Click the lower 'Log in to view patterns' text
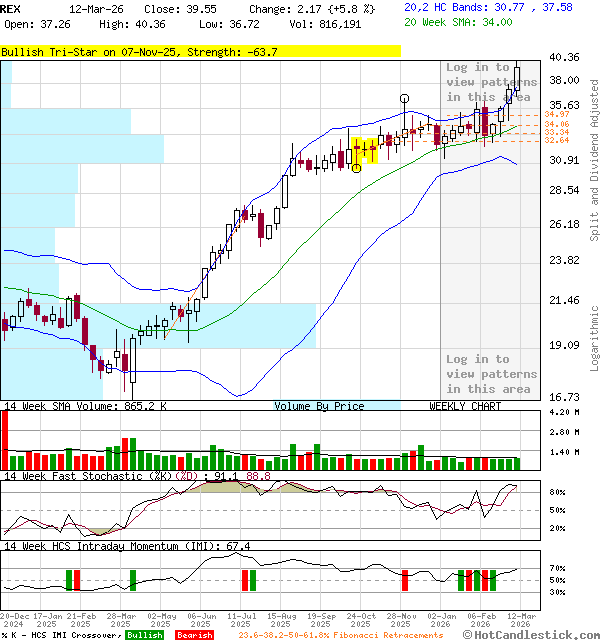This screenshot has height=640, width=600. tap(491, 374)
